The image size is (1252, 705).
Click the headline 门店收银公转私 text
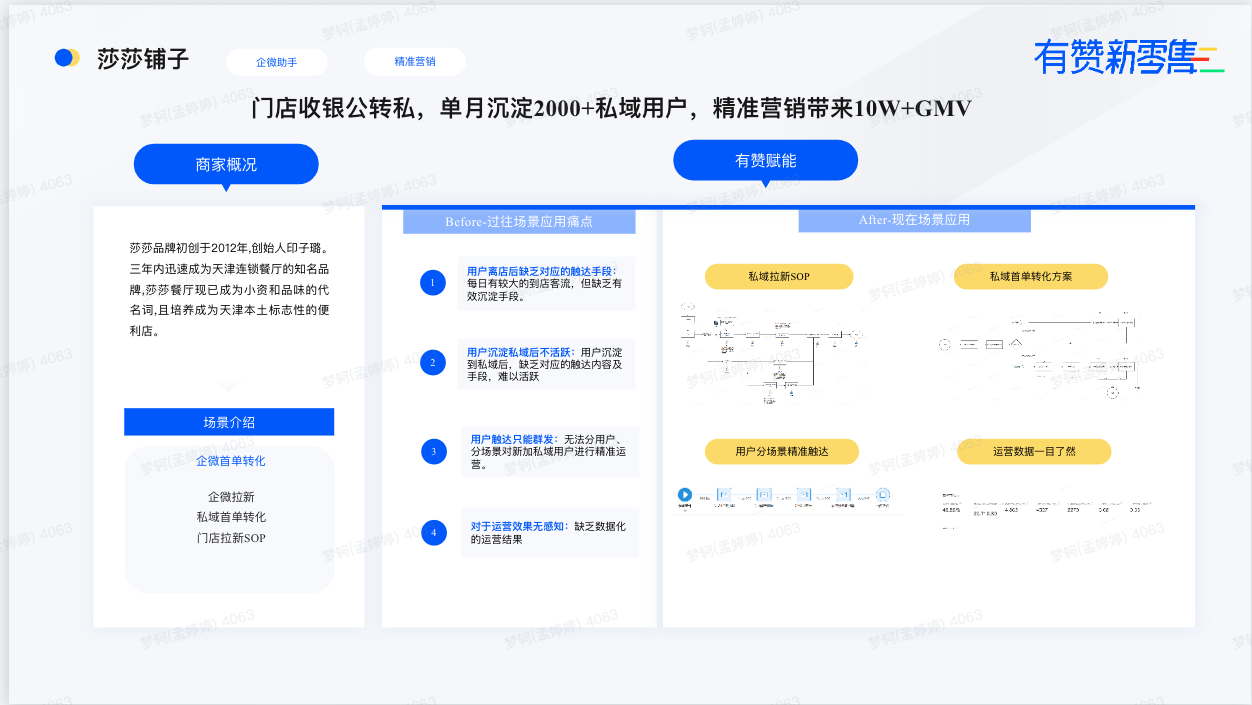(612, 108)
